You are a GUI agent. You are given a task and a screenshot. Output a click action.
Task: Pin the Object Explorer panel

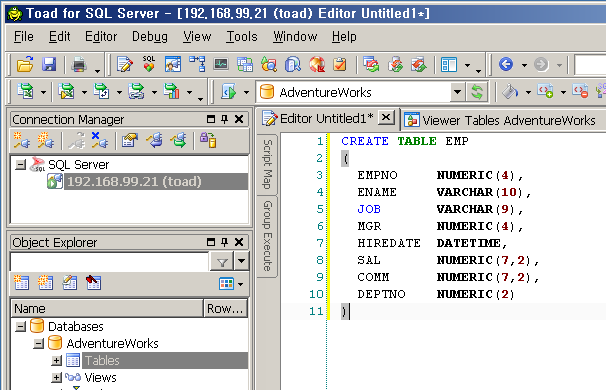225,242
